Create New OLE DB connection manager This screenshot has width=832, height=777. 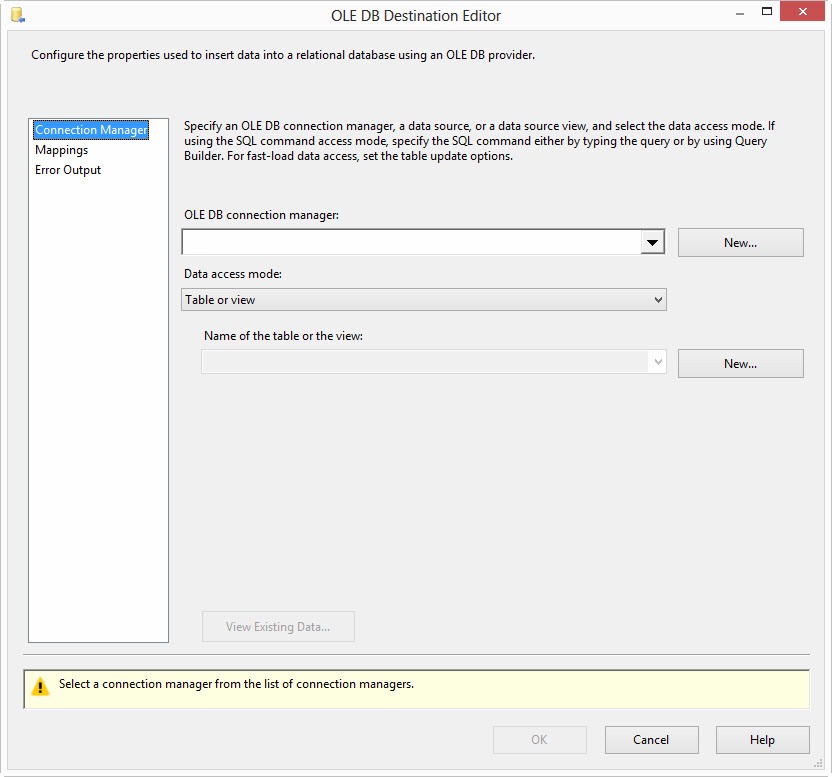(x=741, y=243)
